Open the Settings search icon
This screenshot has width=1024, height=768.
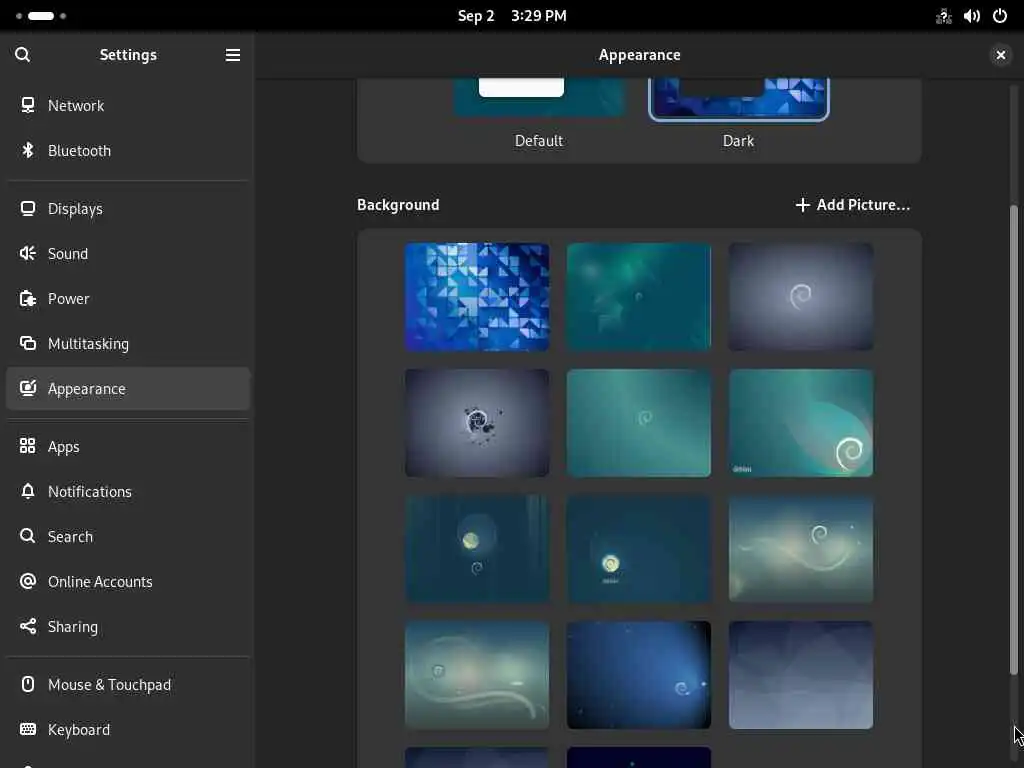tap(22, 55)
